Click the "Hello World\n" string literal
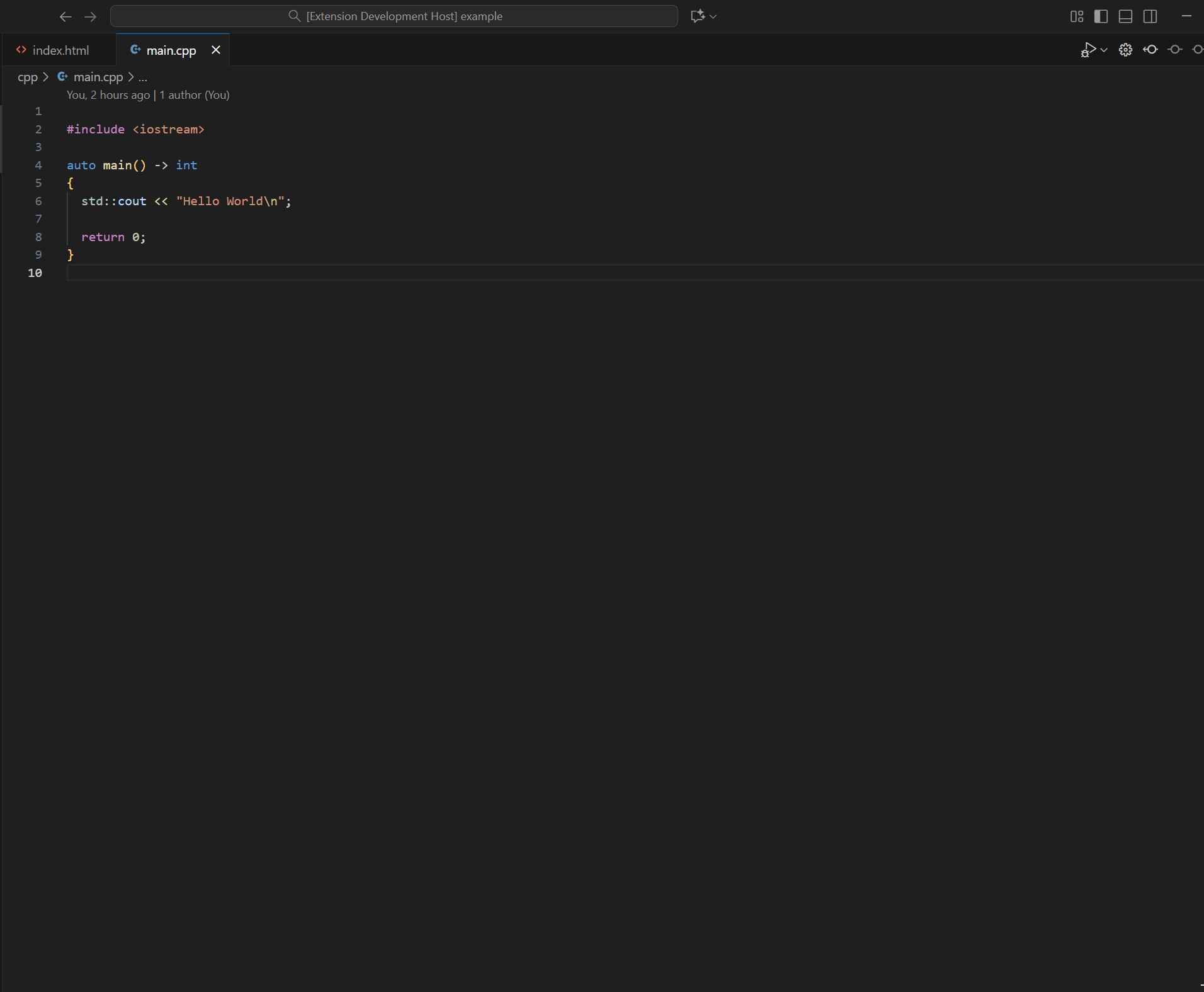1204x992 pixels. pyautogui.click(x=230, y=201)
